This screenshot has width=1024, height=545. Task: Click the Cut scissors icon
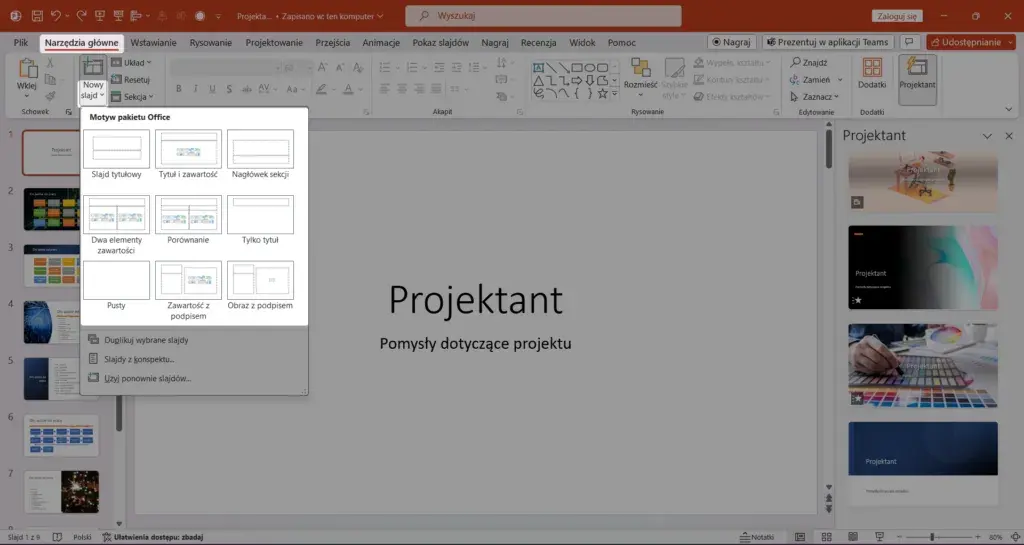click(x=50, y=63)
